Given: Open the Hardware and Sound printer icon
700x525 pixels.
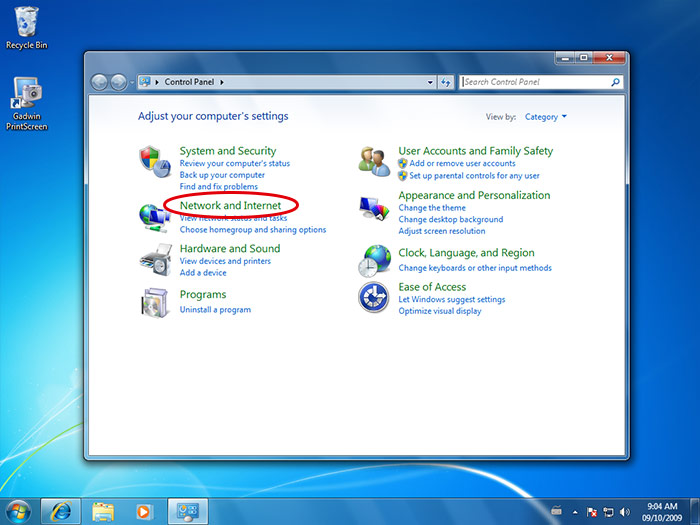Looking at the screenshot, I should 155,260.
